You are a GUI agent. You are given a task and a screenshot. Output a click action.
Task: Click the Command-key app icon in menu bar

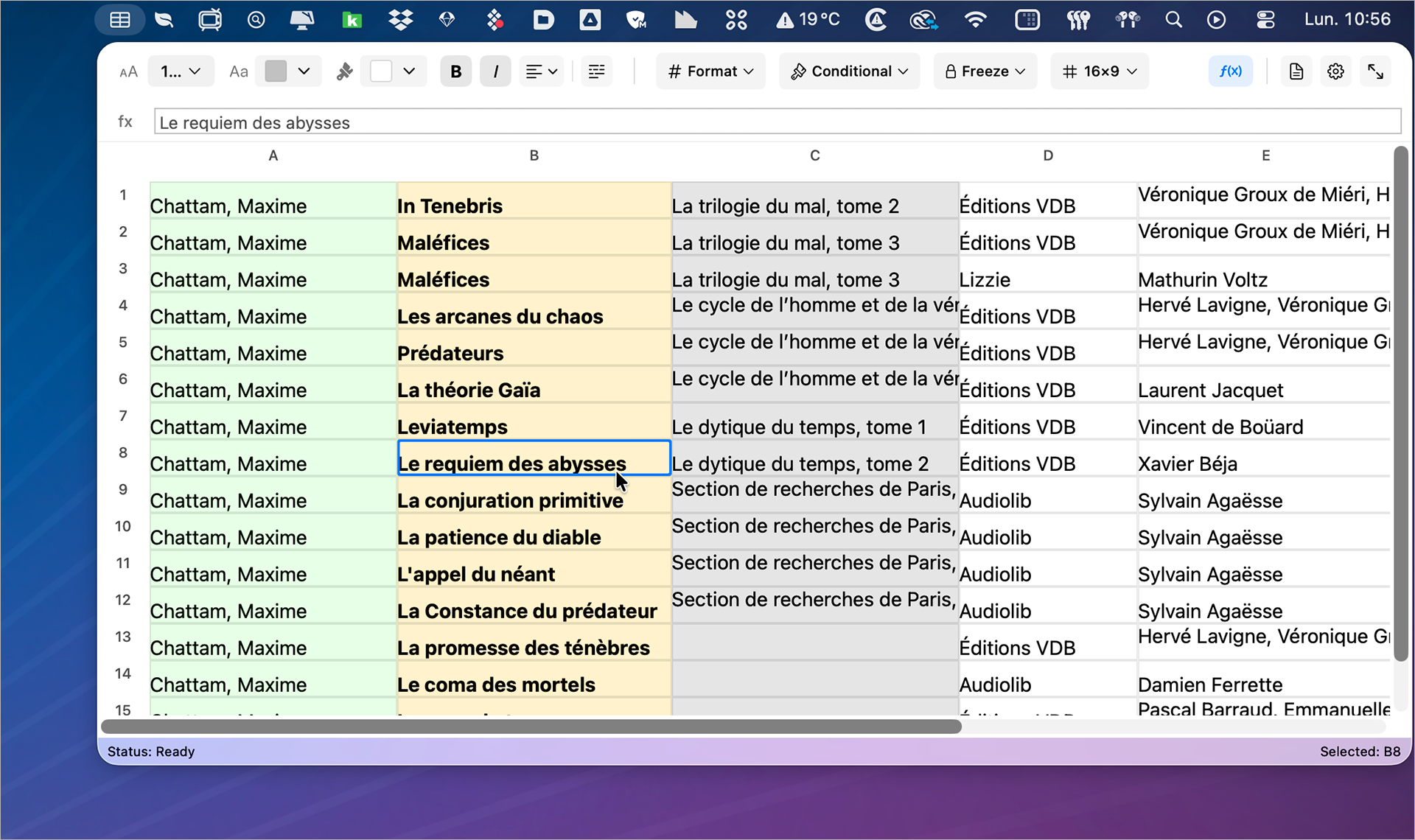point(736,20)
